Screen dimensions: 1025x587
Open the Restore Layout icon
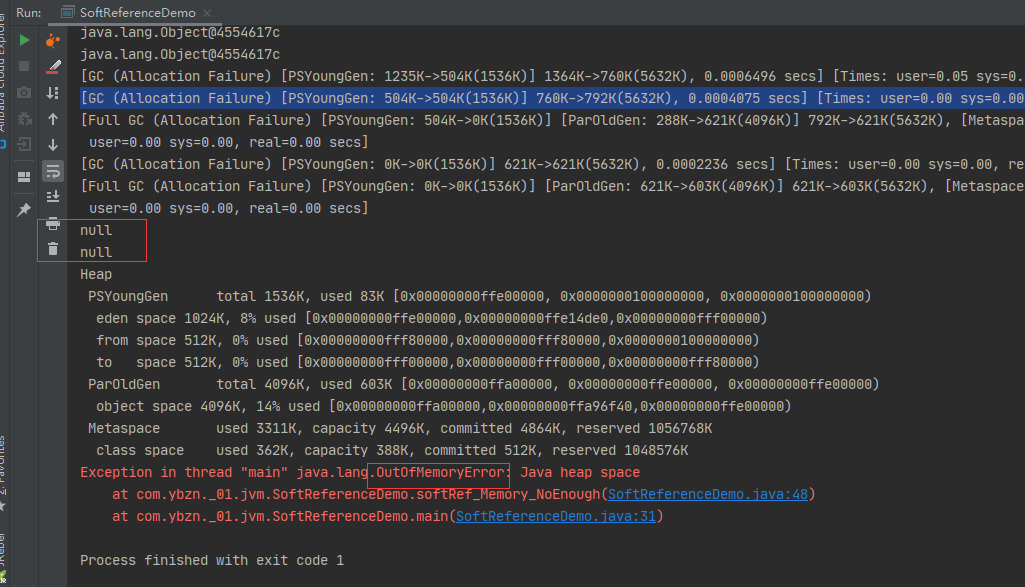(x=24, y=177)
